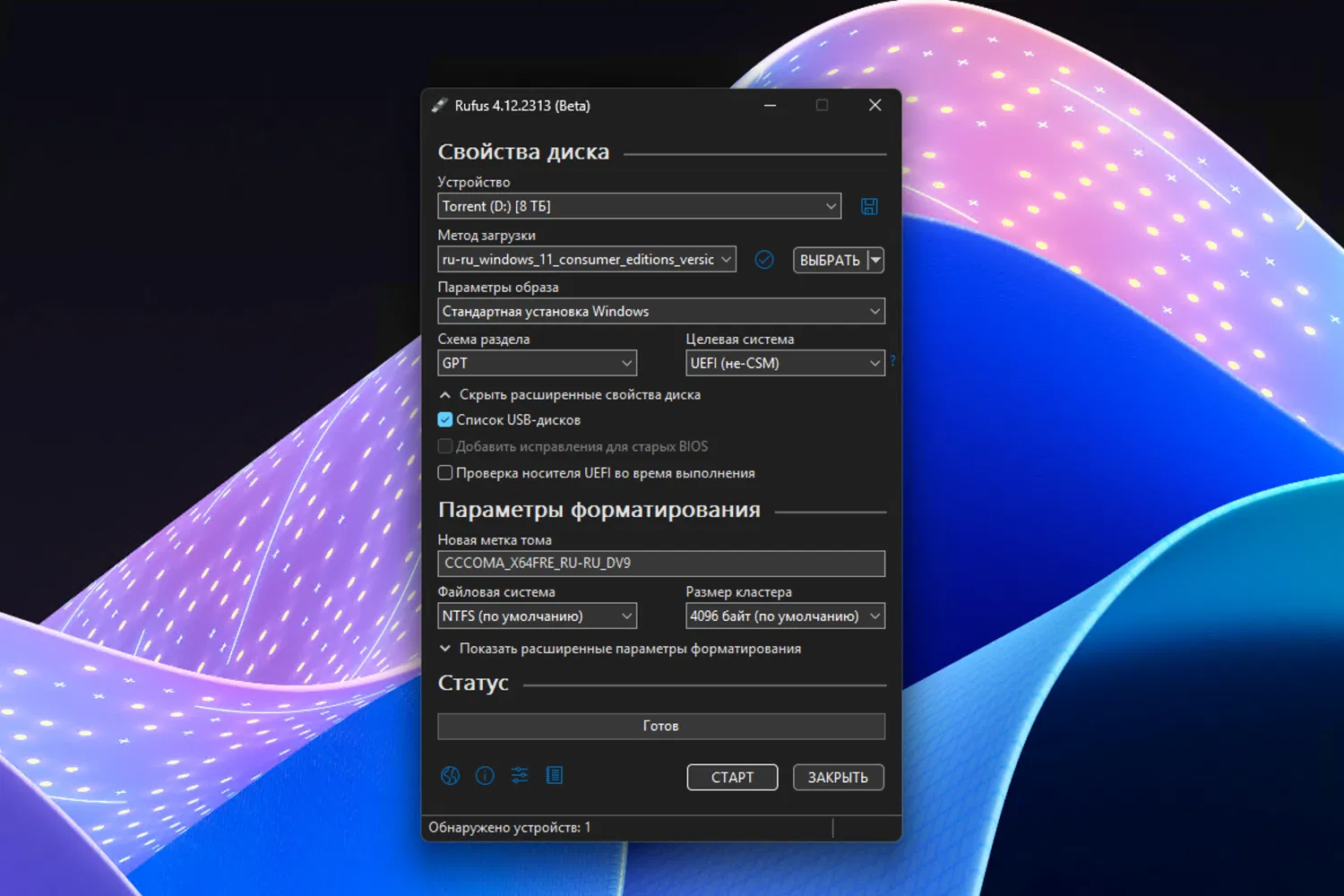Click the blue save disk image icon

(869, 206)
